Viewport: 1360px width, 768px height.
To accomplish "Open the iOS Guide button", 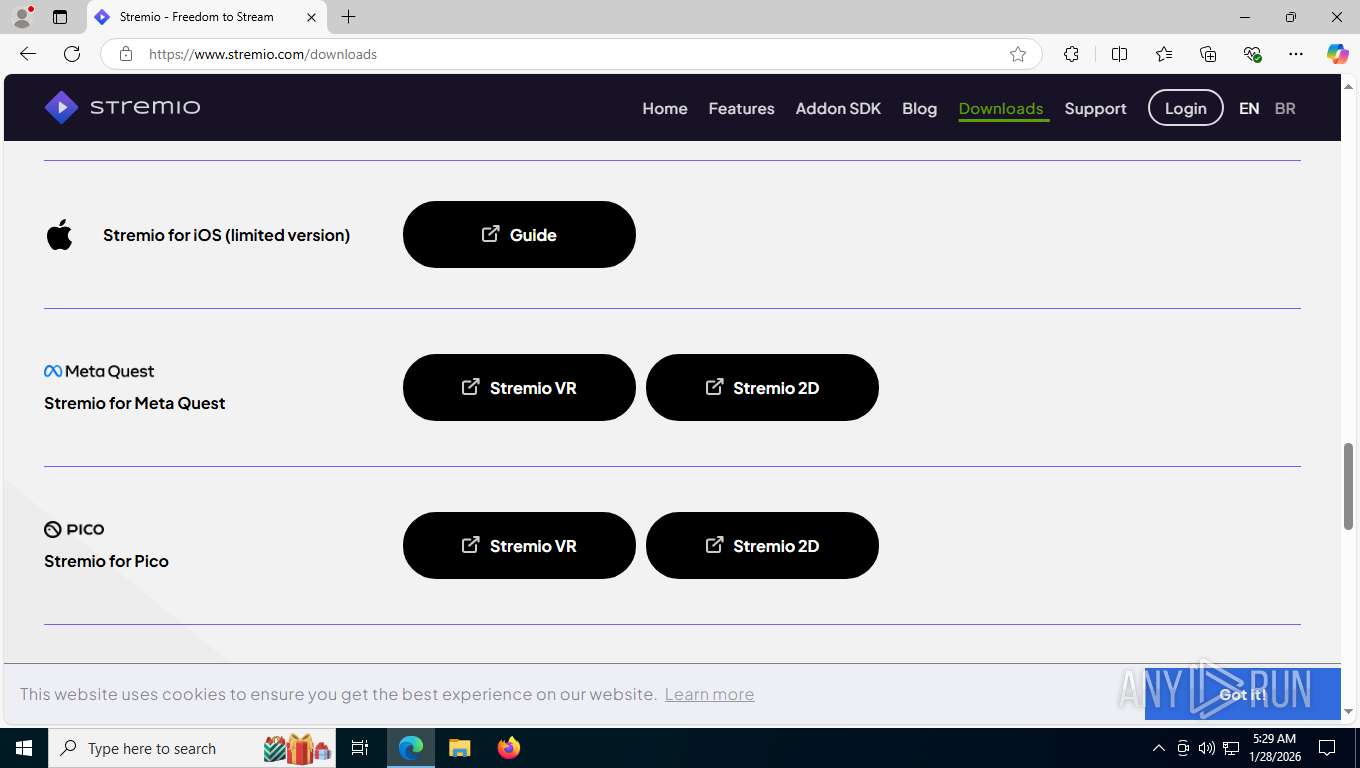I will point(519,234).
